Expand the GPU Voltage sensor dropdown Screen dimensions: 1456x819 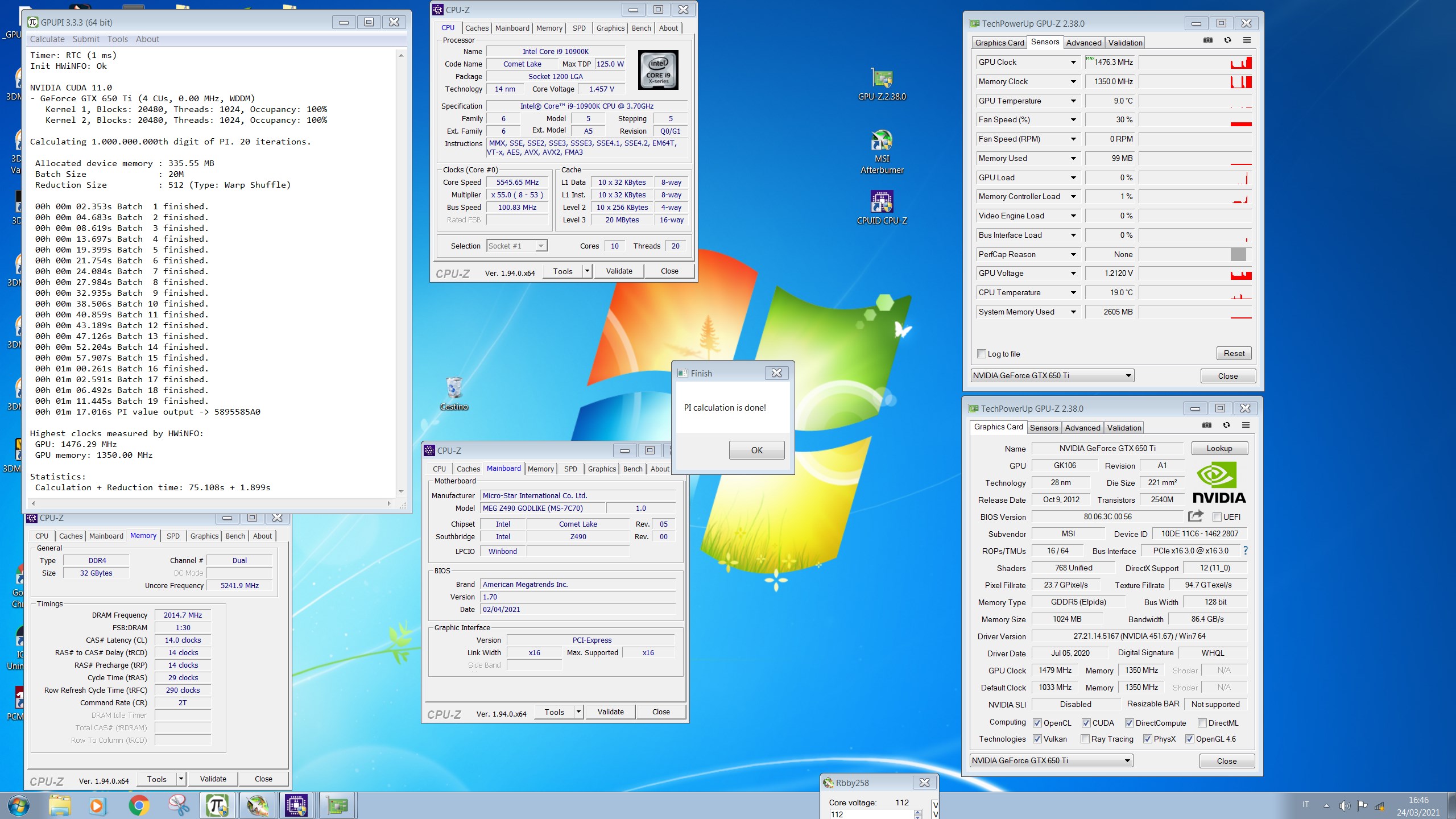coord(1073,273)
